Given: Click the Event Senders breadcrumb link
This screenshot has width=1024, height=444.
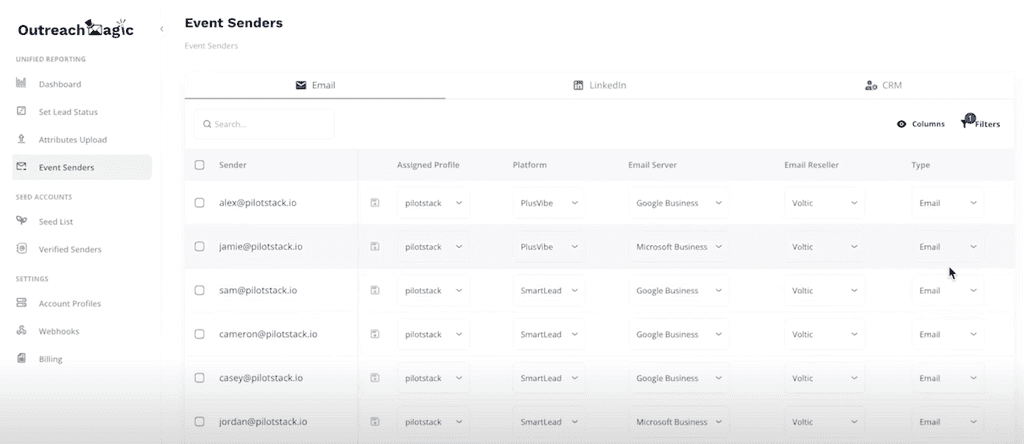Looking at the screenshot, I should click(x=211, y=46).
